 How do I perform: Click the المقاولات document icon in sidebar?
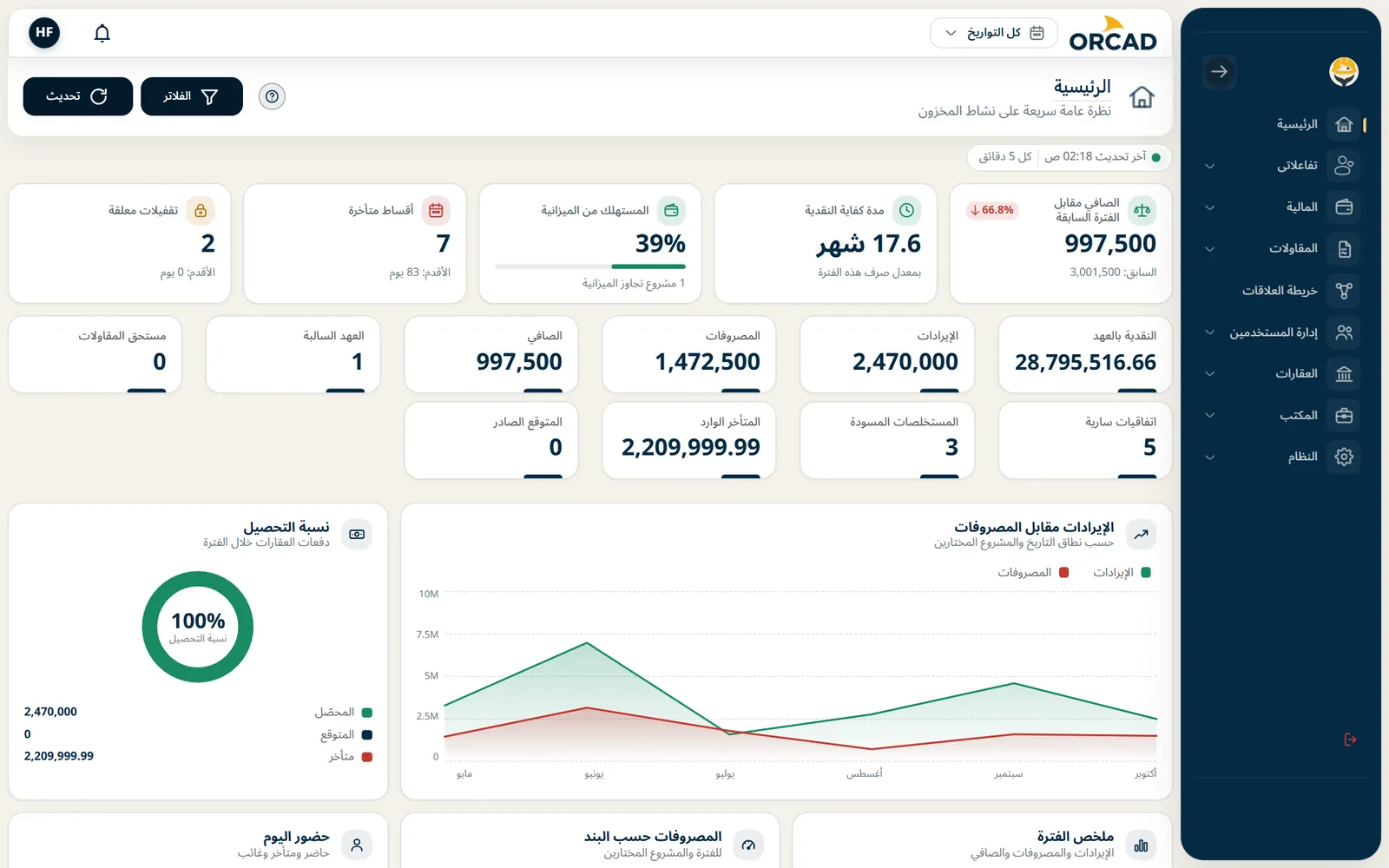point(1344,249)
